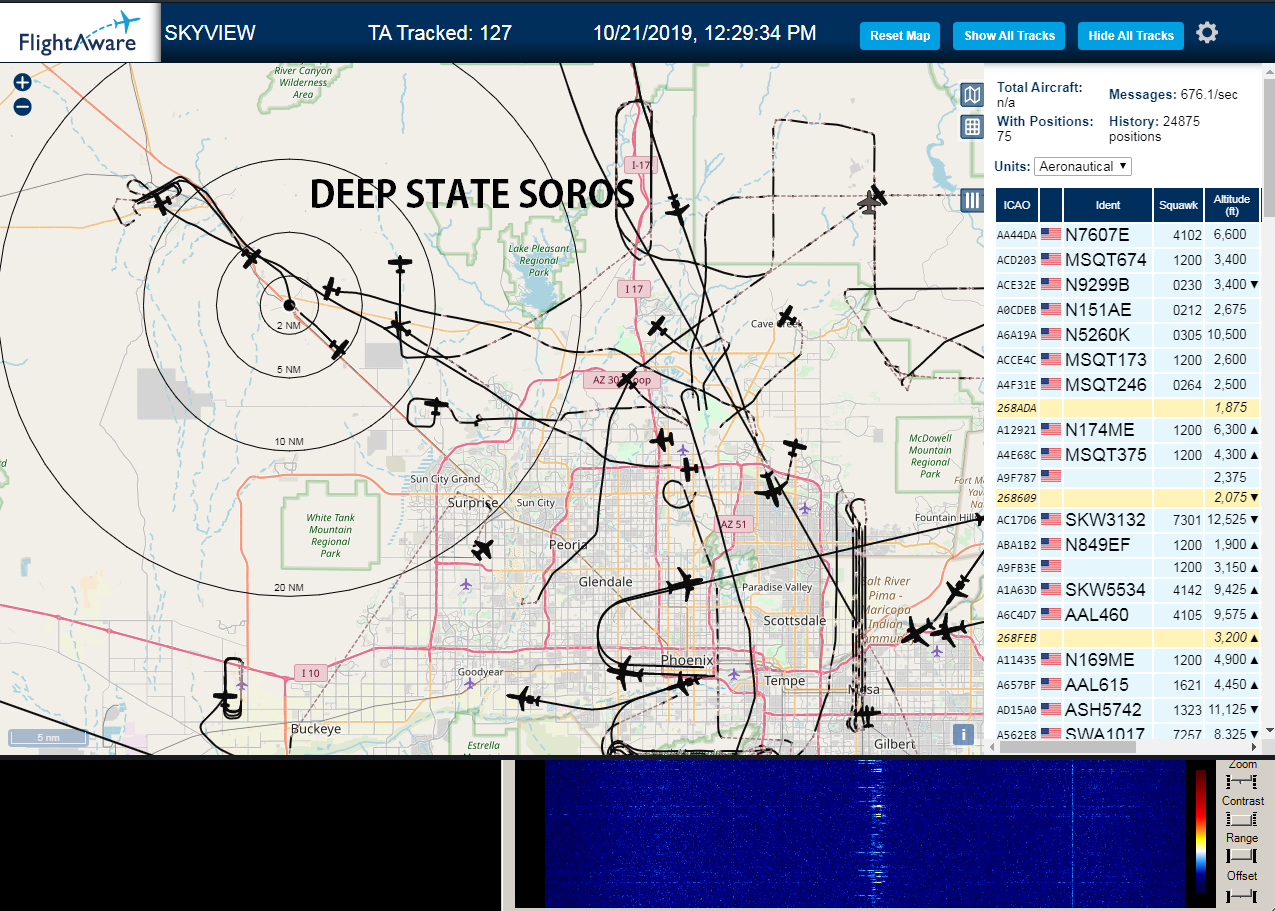Select the aircraft icon near Cave Creek
The image size is (1275, 911).
(x=786, y=316)
